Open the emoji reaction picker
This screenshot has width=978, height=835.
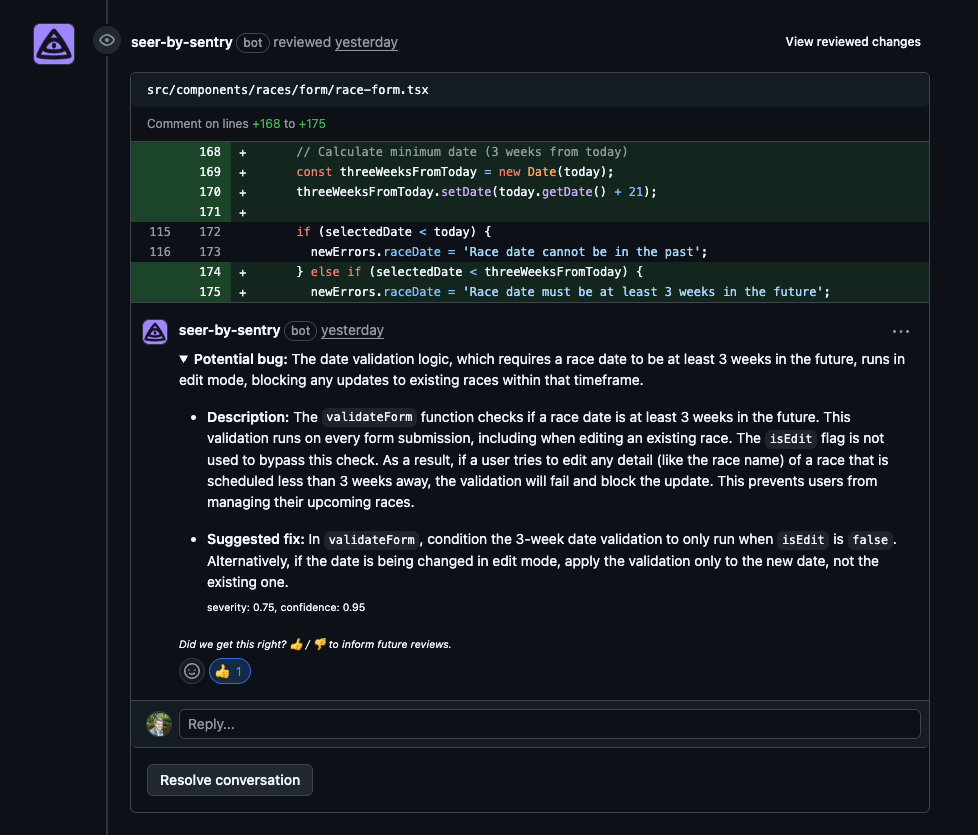pyautogui.click(x=191, y=671)
